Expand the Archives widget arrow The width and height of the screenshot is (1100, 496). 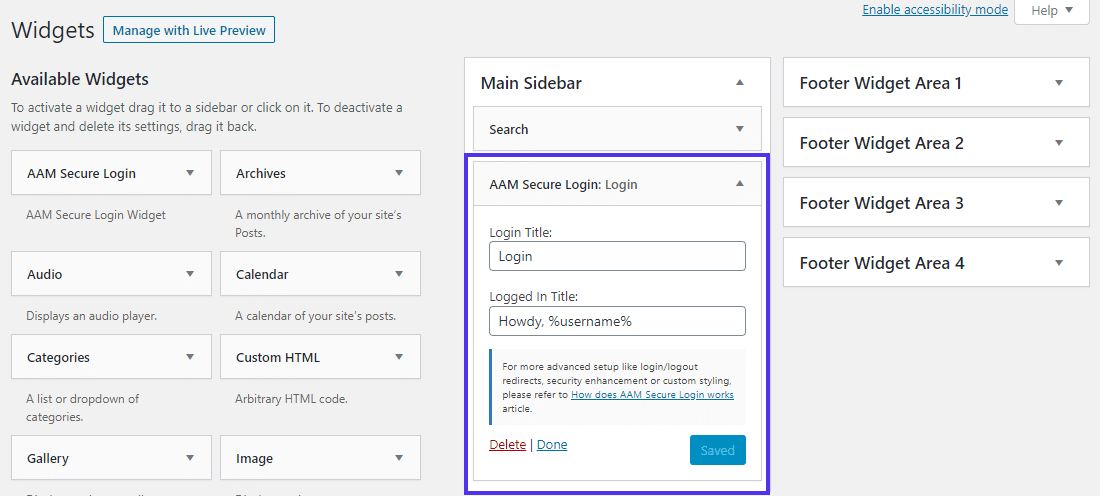(x=399, y=173)
